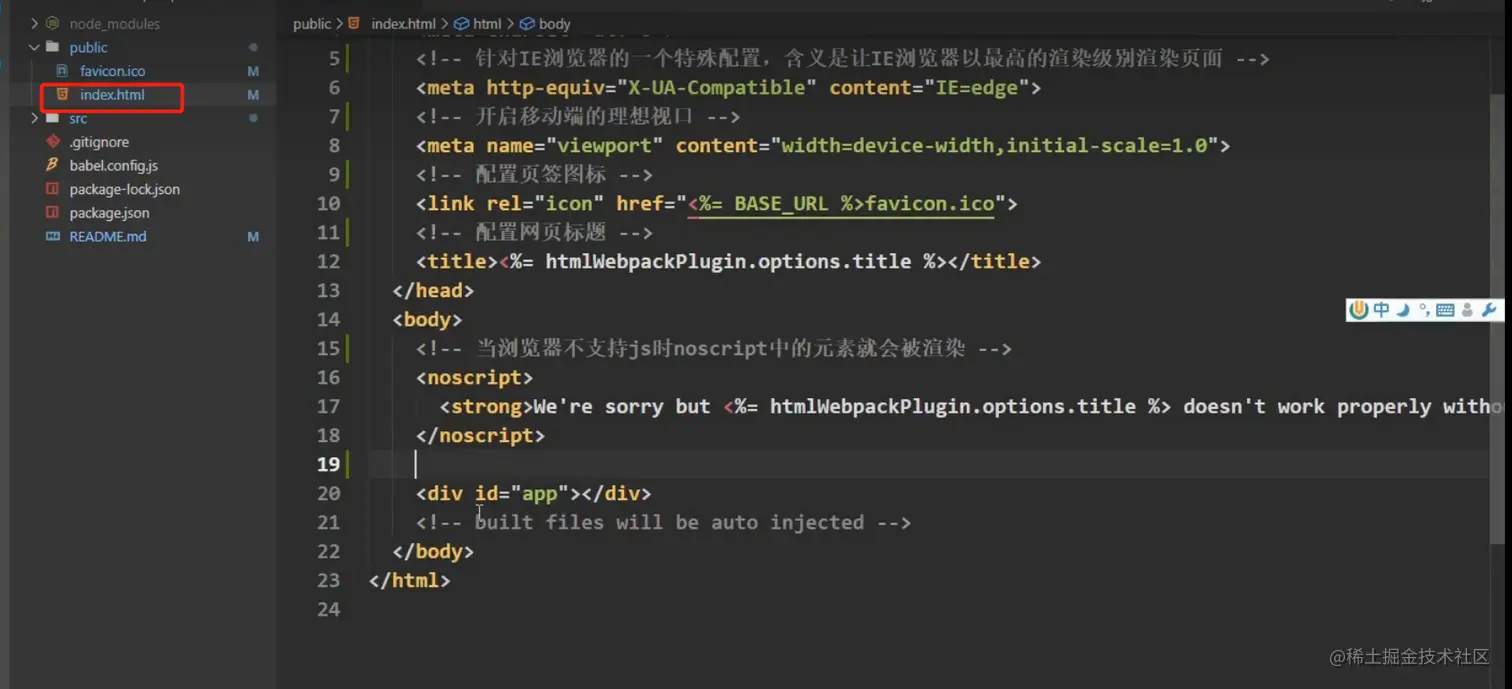Screen dimensions: 1512x689
Task: Click the noscript explanation comment on line 15
Action: tap(714, 349)
